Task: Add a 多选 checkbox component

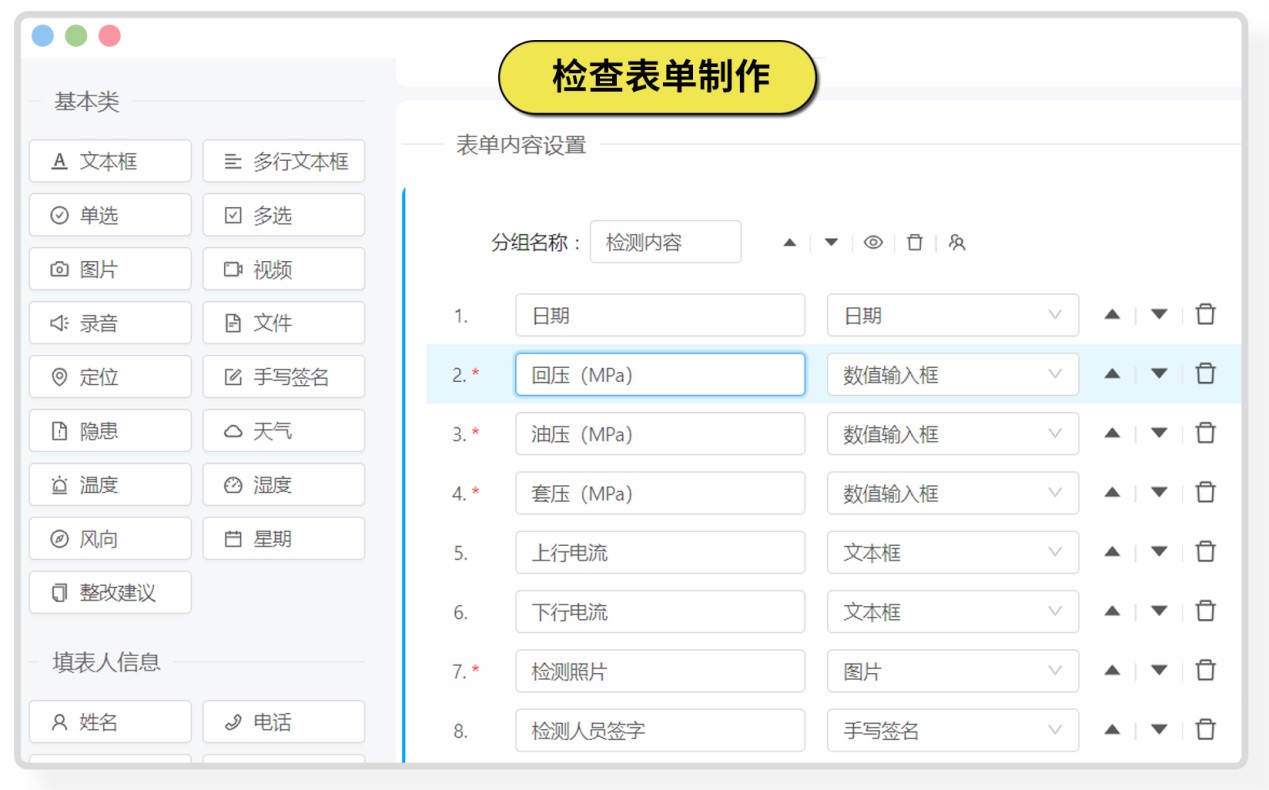Action: [284, 215]
